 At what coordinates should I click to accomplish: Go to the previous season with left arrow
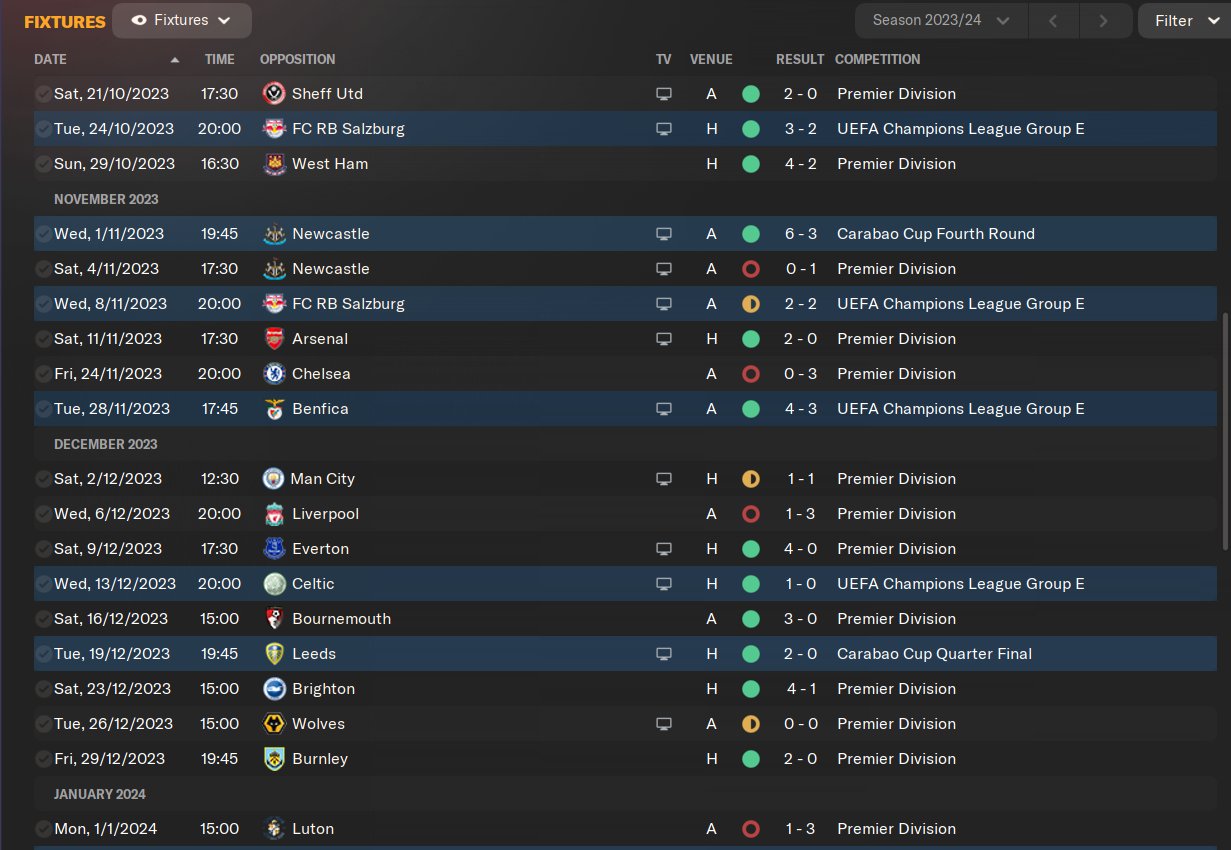1053,20
